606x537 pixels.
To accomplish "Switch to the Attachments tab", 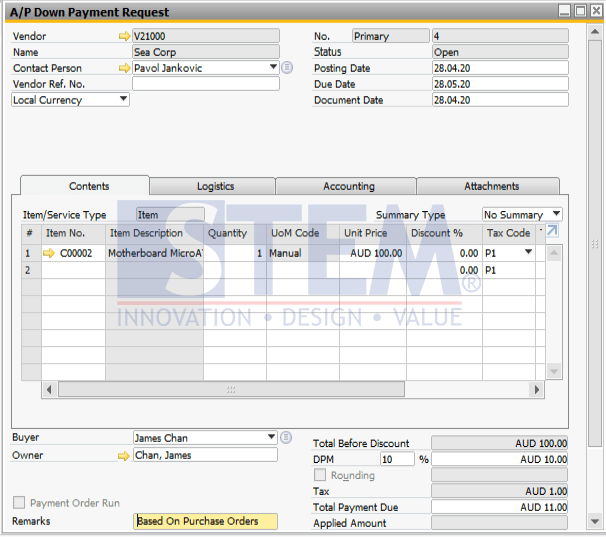I will pos(489,186).
